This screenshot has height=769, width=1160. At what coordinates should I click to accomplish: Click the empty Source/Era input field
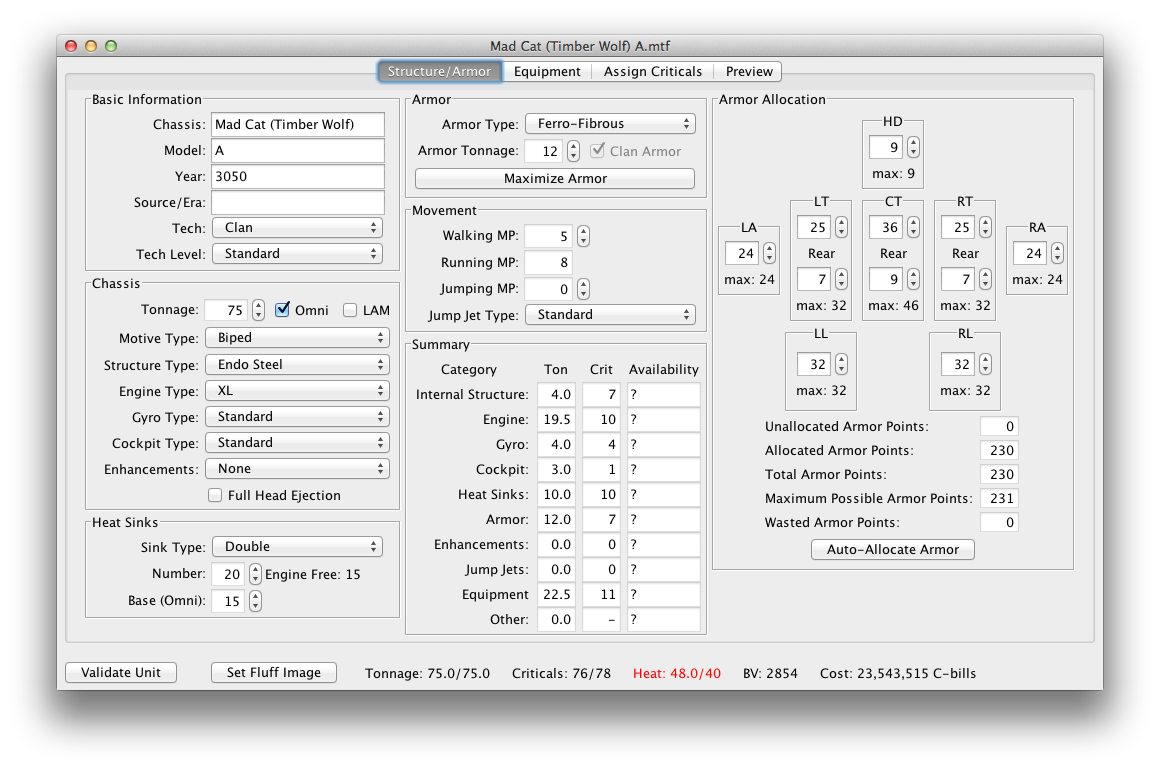297,202
